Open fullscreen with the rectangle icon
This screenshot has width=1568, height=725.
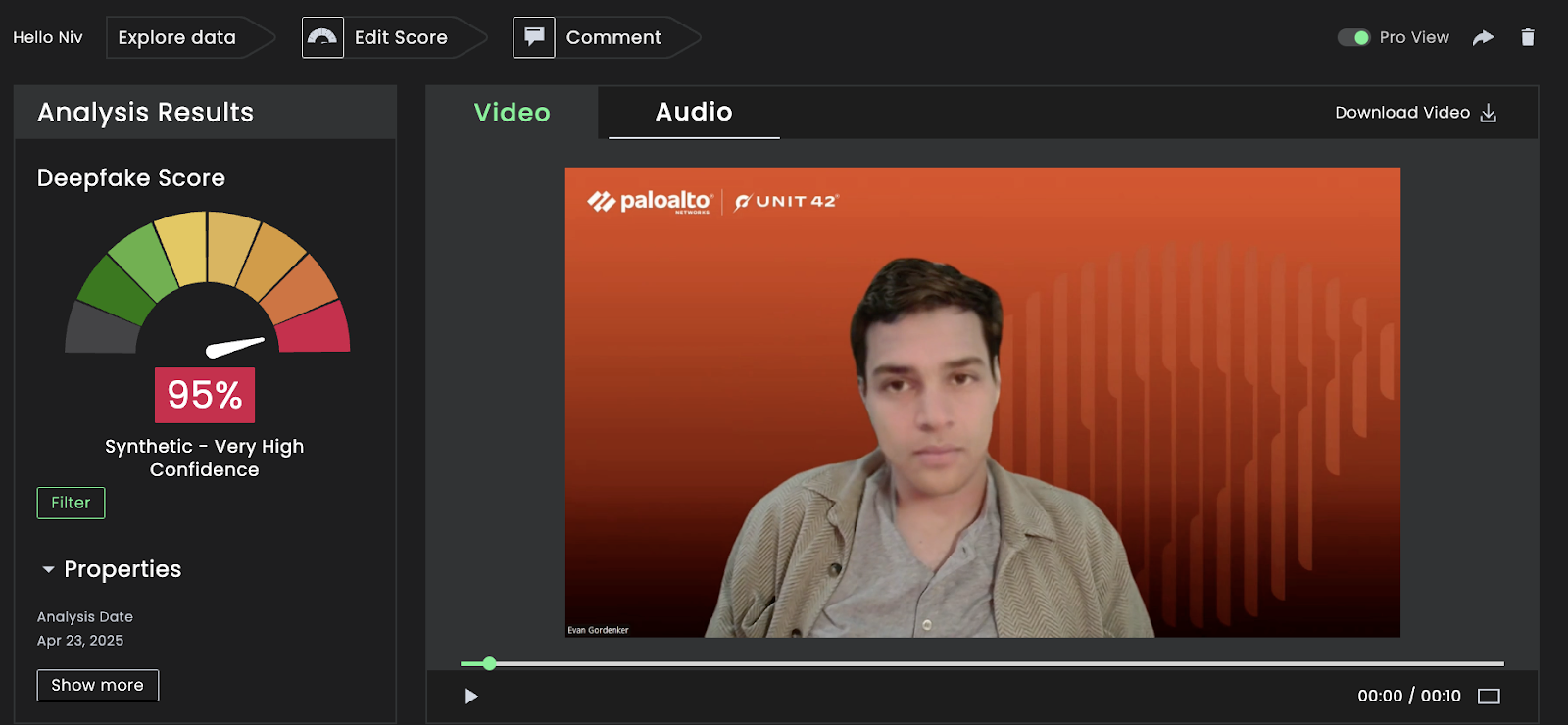coord(1489,697)
